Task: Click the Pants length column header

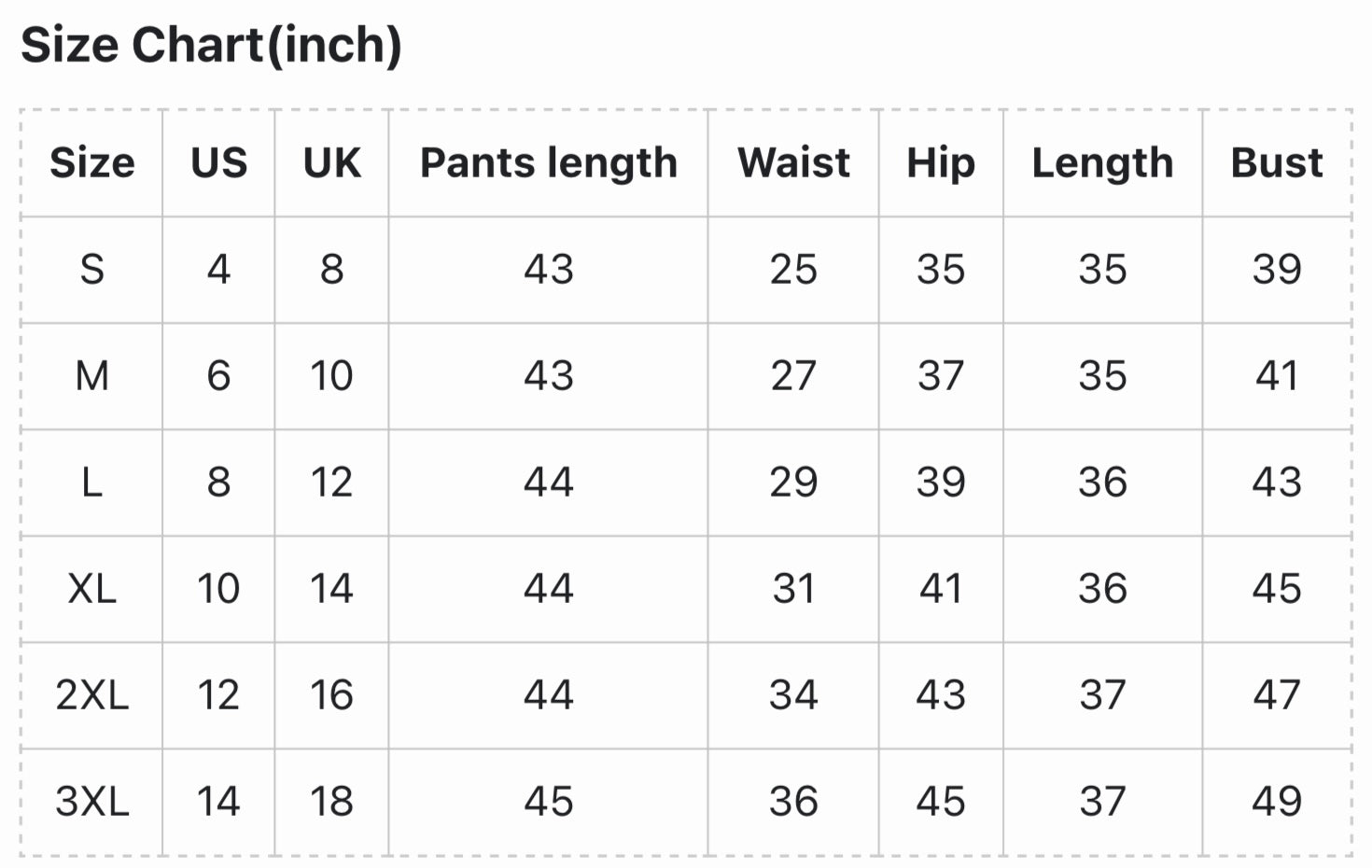Action: click(x=548, y=162)
